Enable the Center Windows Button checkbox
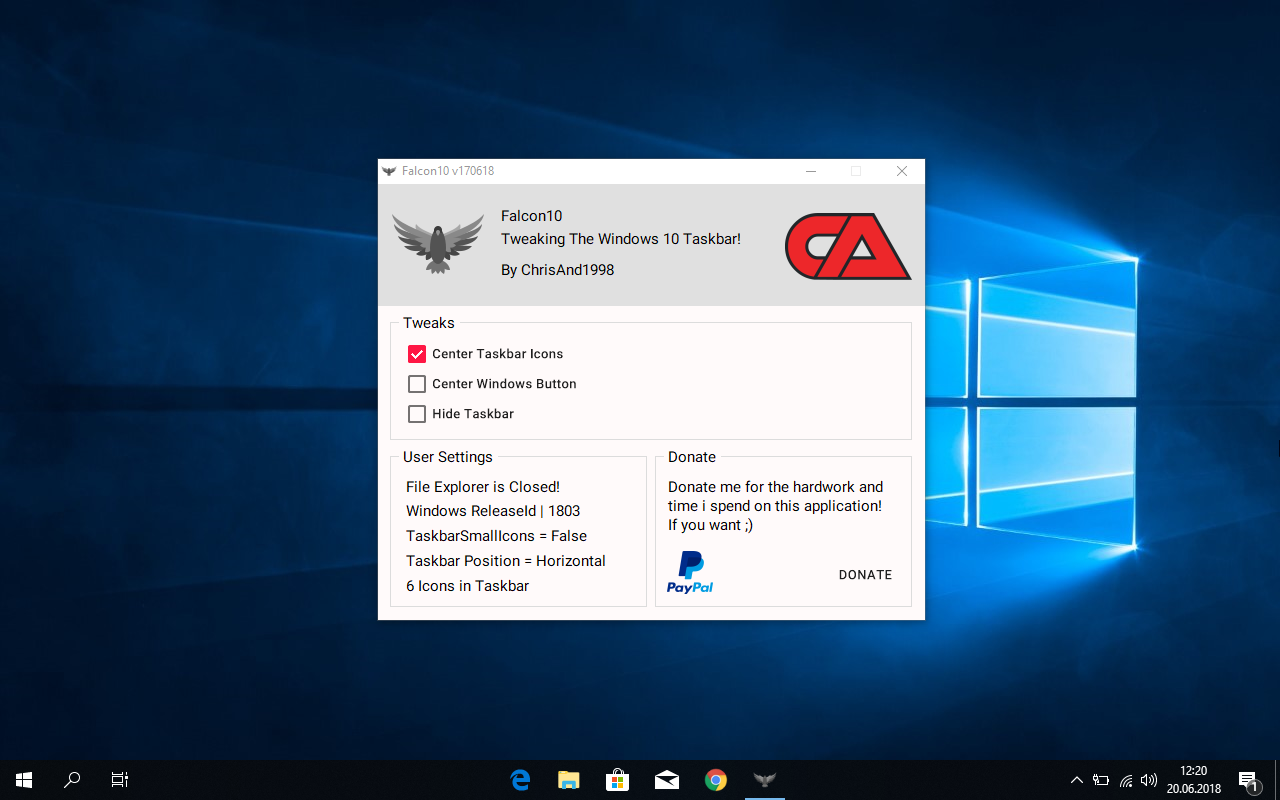Screen dimensions: 1280x800 click(417, 384)
